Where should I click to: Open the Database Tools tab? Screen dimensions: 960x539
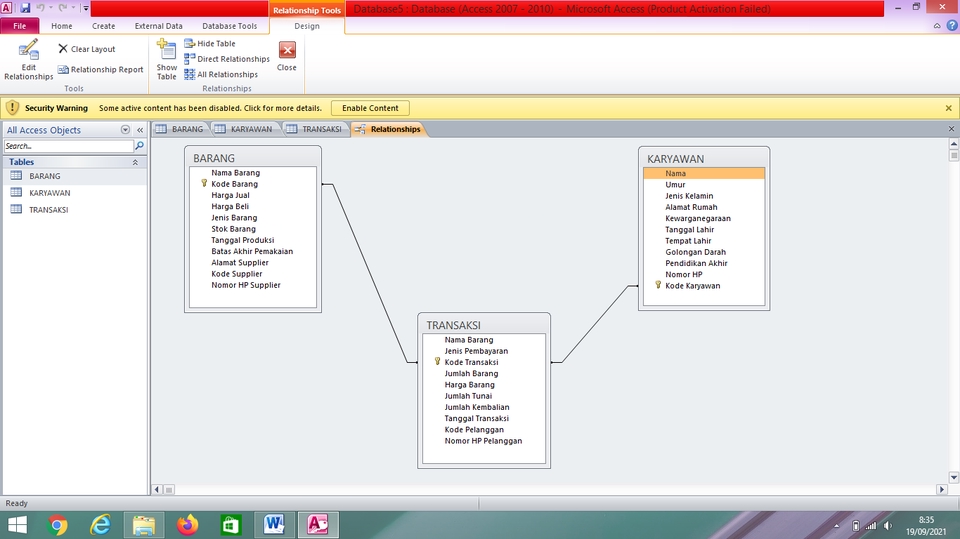point(230,26)
